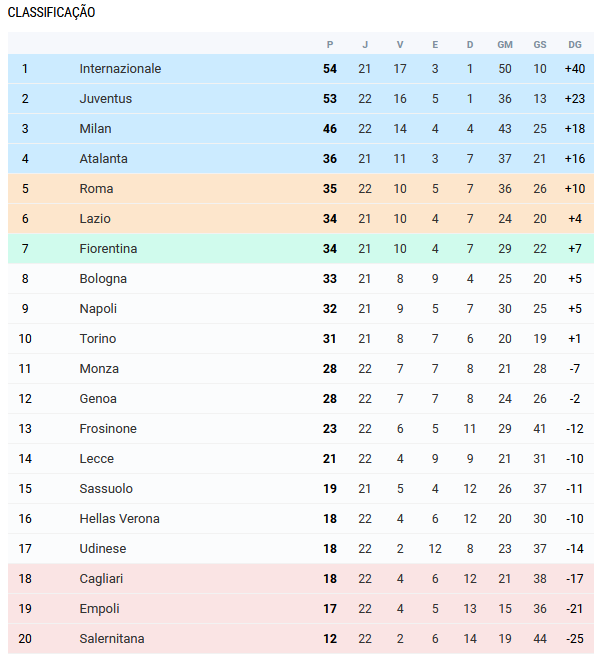Select the Frosinone team link
594x656 pixels.
(108, 429)
